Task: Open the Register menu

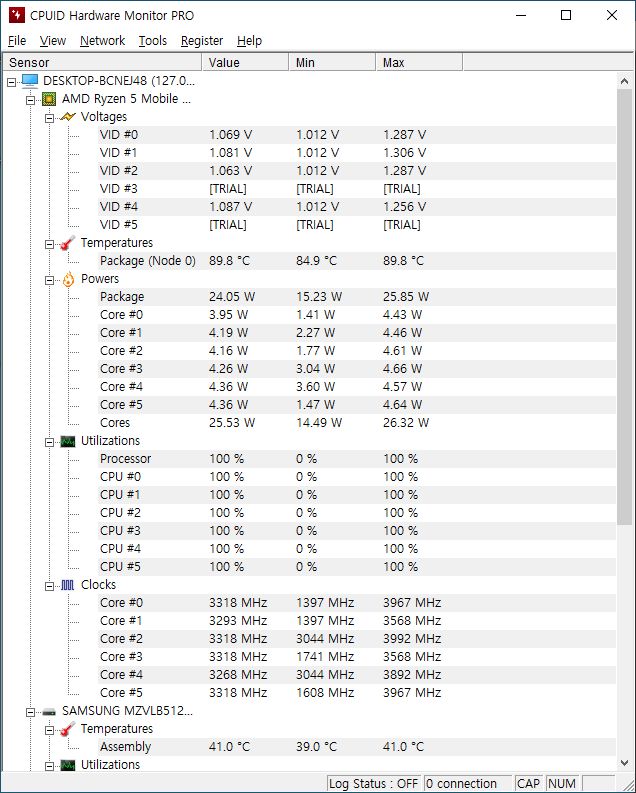Action: [202, 40]
